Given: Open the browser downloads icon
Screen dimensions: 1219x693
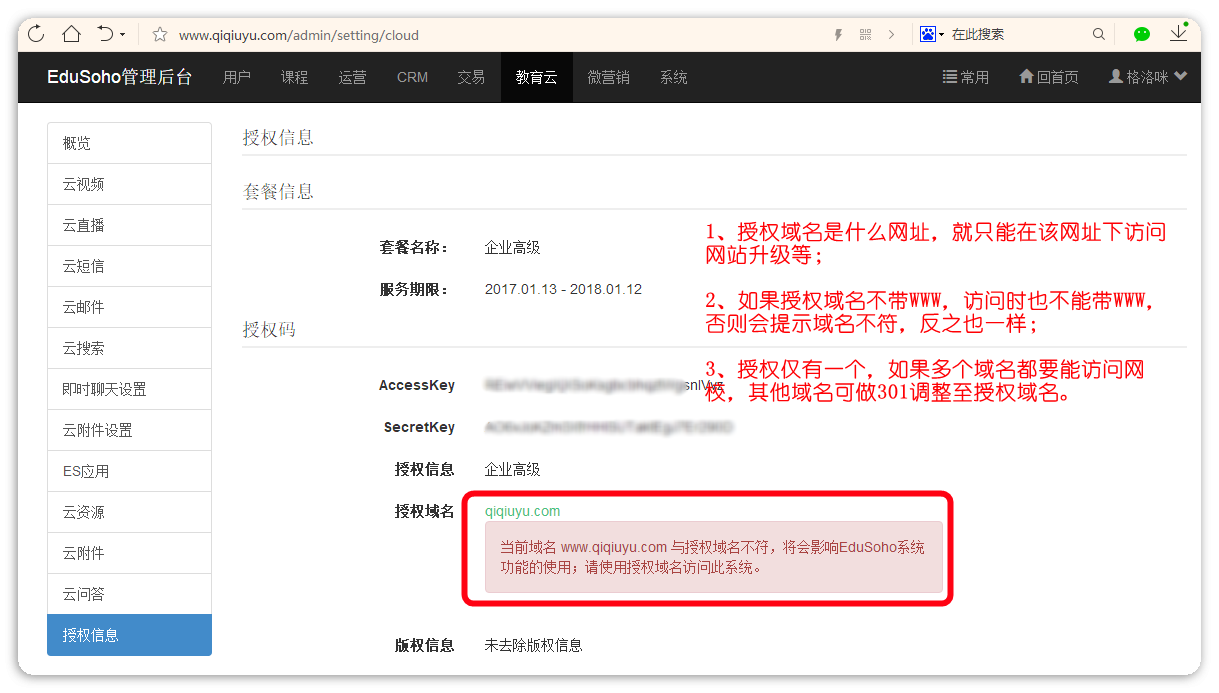Looking at the screenshot, I should pyautogui.click(x=1179, y=34).
